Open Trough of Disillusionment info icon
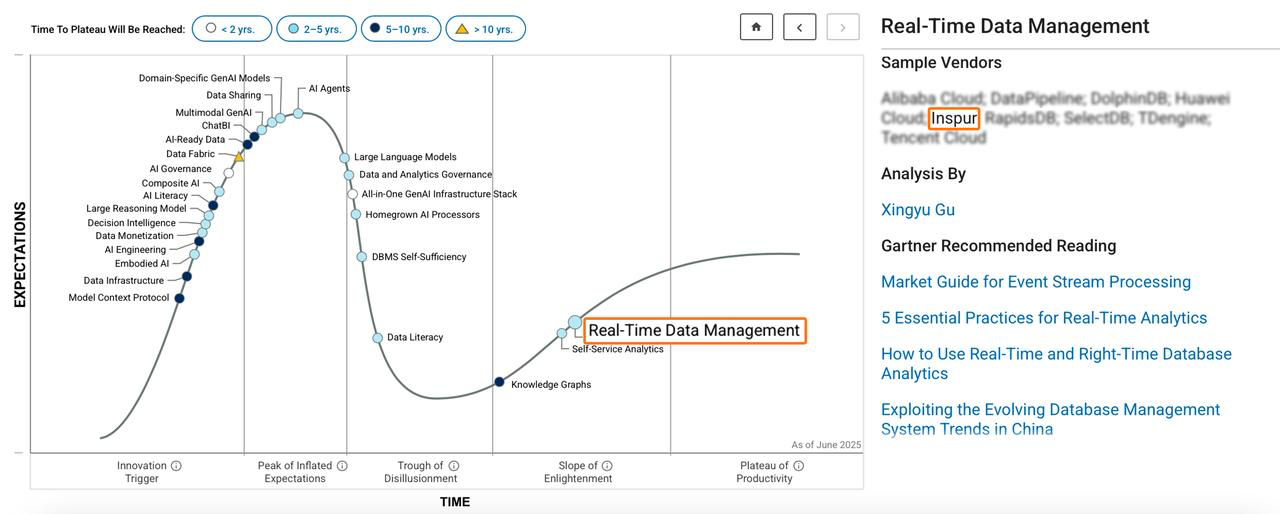 (x=453, y=466)
